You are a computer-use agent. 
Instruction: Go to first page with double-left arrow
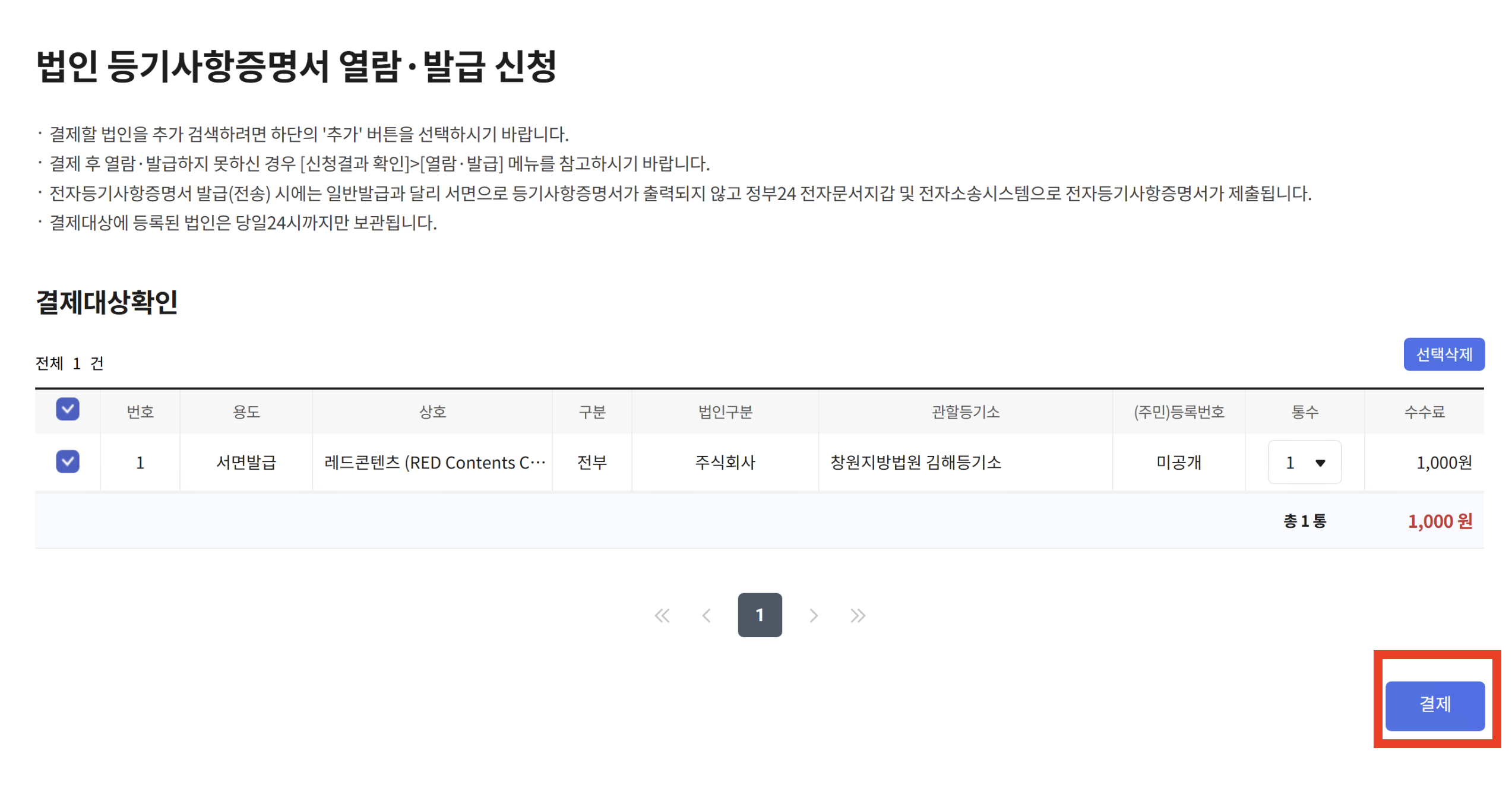tap(662, 616)
